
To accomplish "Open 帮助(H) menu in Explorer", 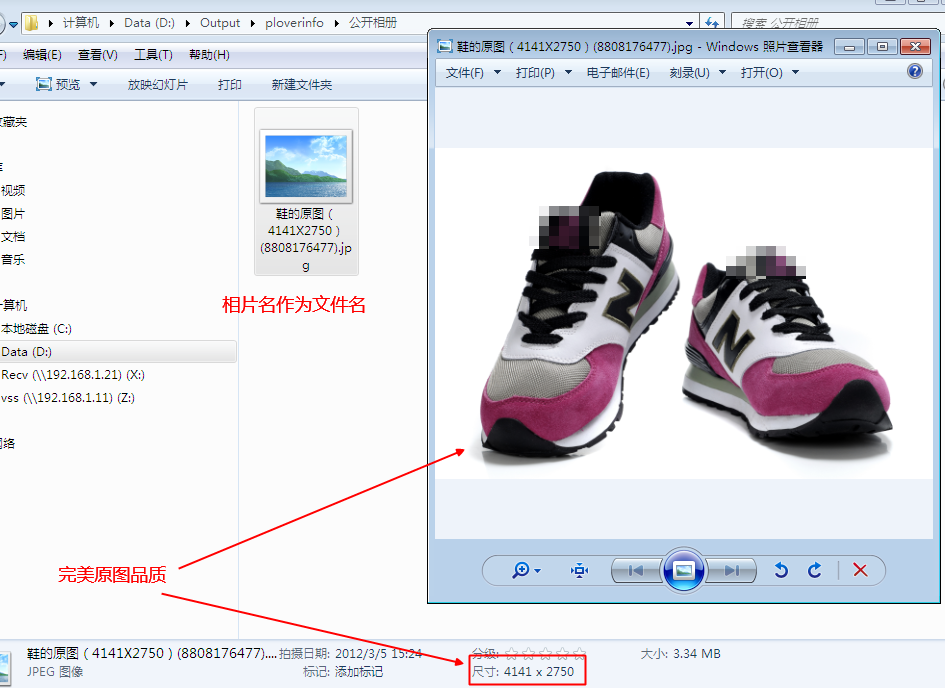I will click(209, 55).
